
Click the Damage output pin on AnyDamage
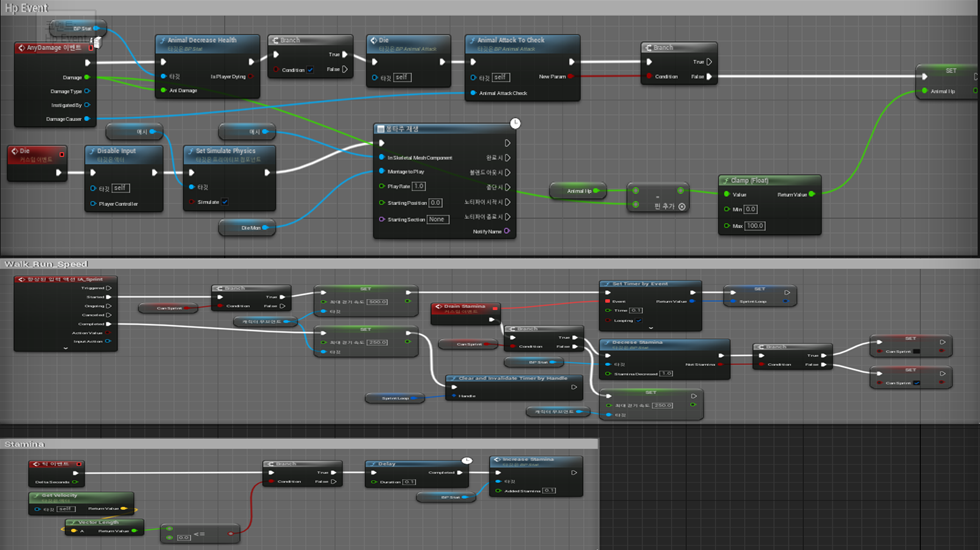87,77
